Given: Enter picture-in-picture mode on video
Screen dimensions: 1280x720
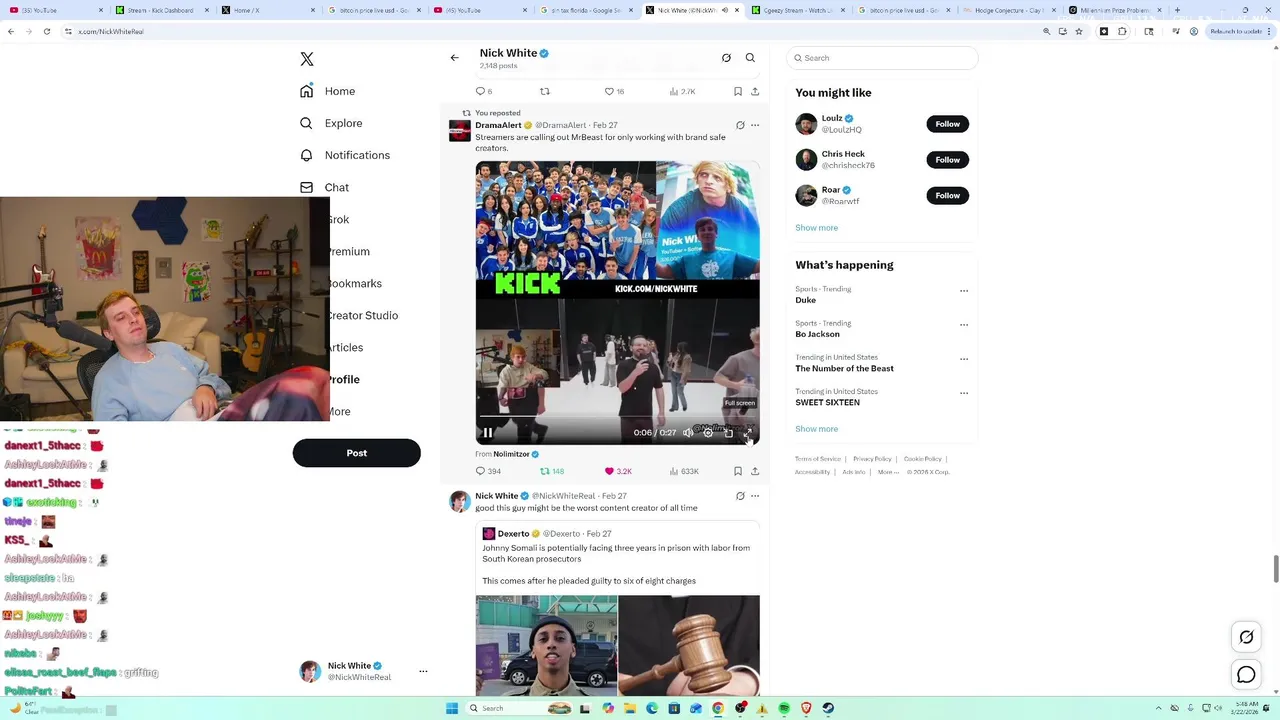Looking at the screenshot, I should point(728,433).
